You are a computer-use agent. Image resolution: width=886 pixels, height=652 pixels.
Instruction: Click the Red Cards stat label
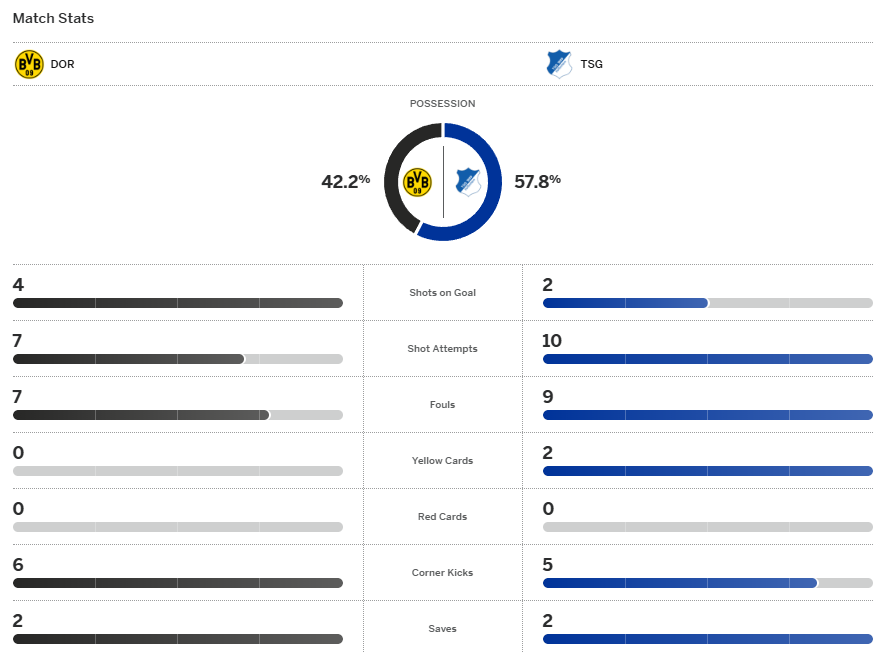click(442, 517)
